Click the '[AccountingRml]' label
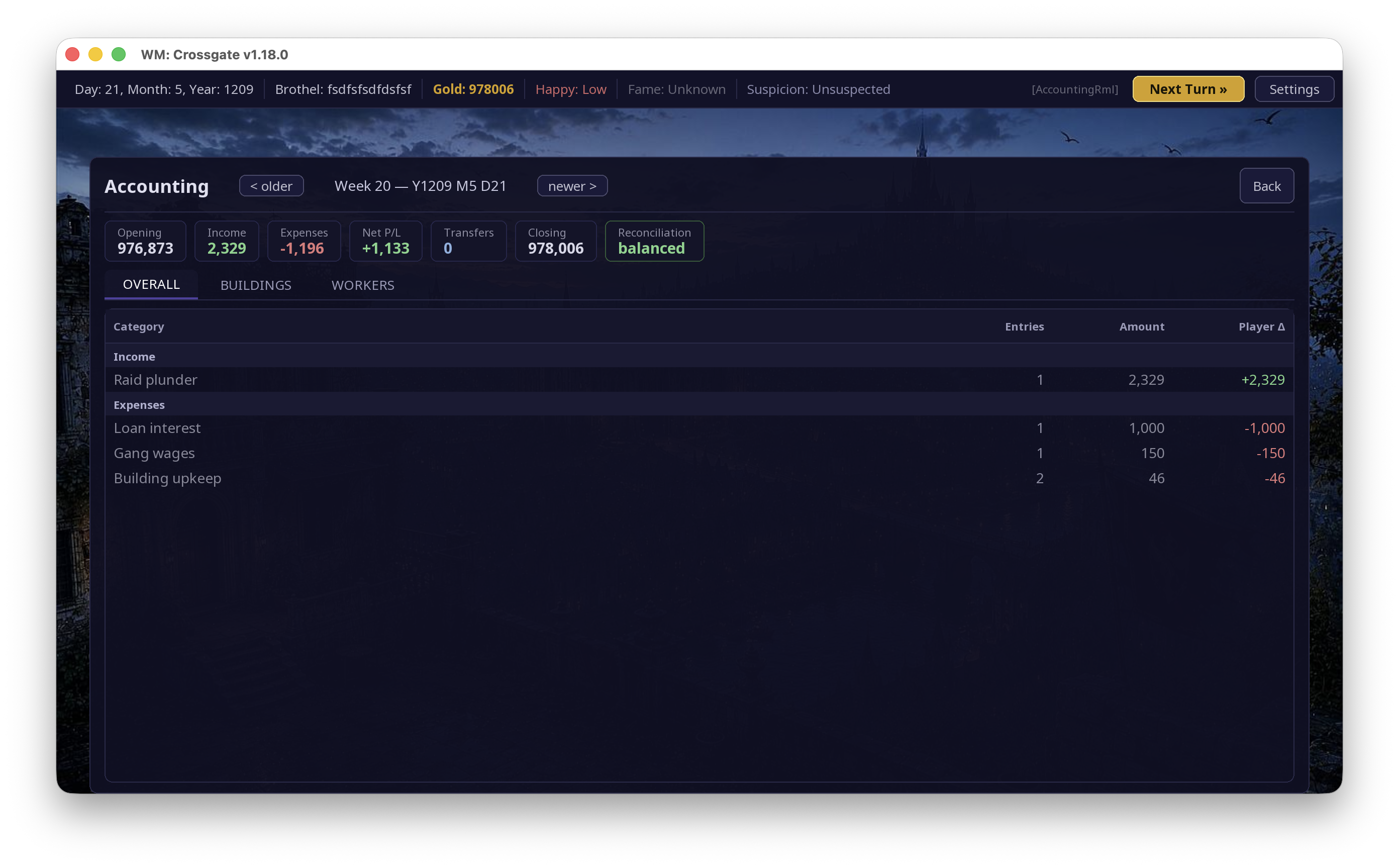The width and height of the screenshot is (1399, 868). click(x=1074, y=89)
